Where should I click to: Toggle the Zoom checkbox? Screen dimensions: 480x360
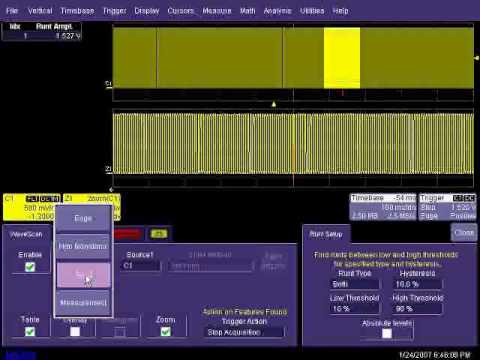coord(166,331)
